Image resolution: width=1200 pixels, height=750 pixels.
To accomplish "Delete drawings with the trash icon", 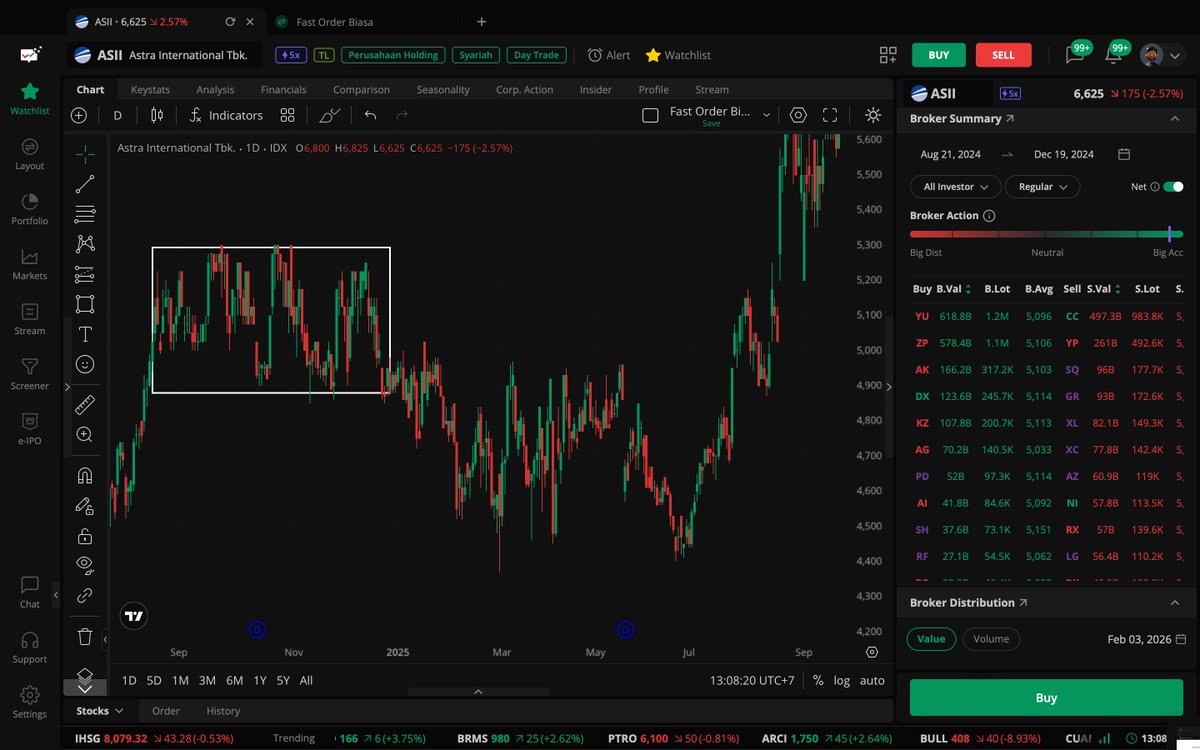I will (x=85, y=636).
